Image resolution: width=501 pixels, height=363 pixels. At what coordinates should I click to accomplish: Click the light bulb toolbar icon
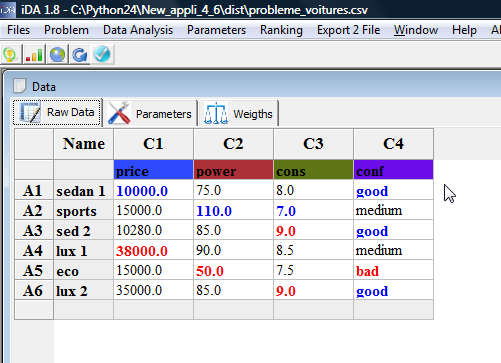click(10, 54)
